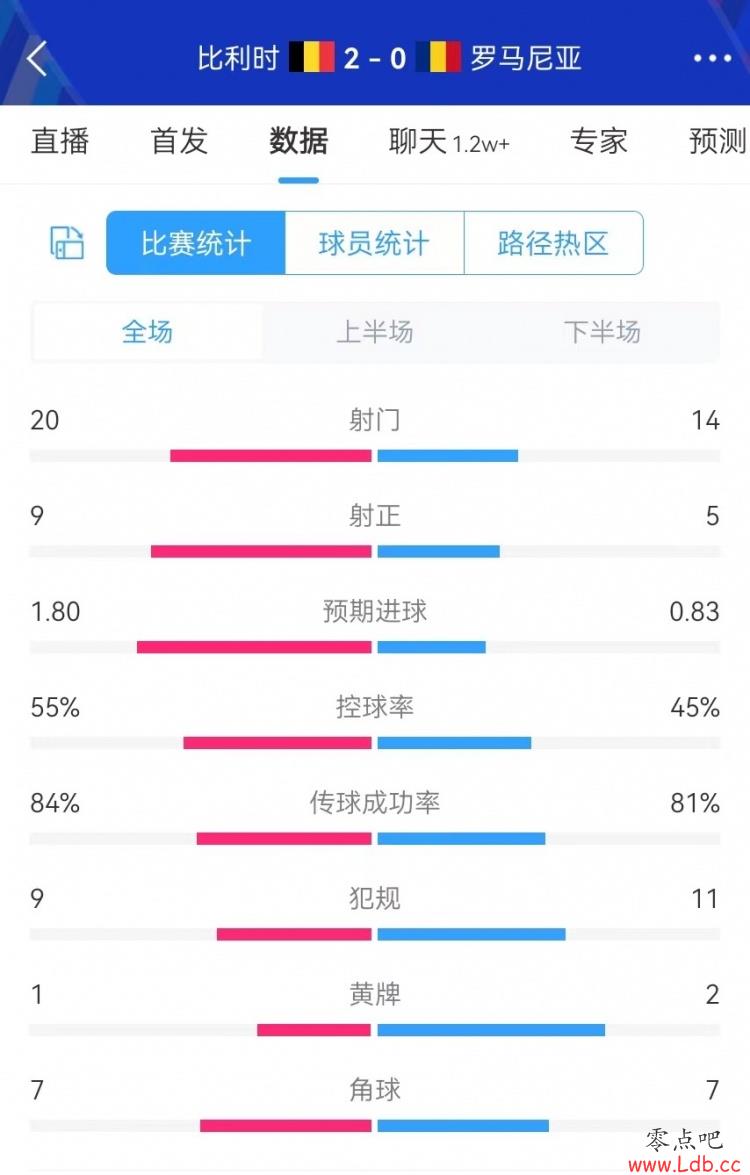Click the 2 - 0 score text
750x1175 pixels.
click(x=375, y=58)
